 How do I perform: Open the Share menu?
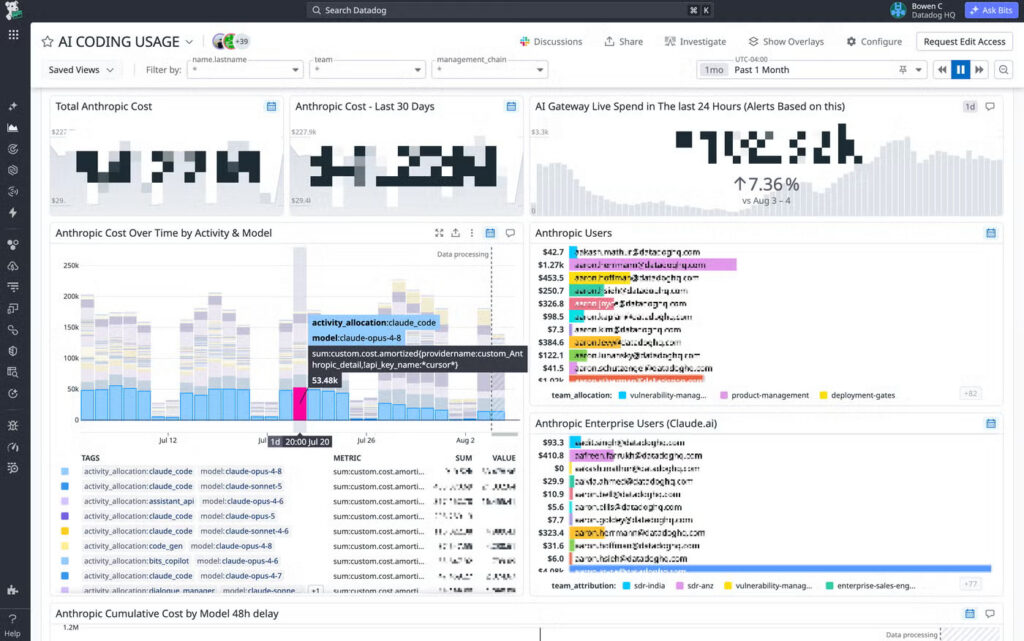pos(623,42)
